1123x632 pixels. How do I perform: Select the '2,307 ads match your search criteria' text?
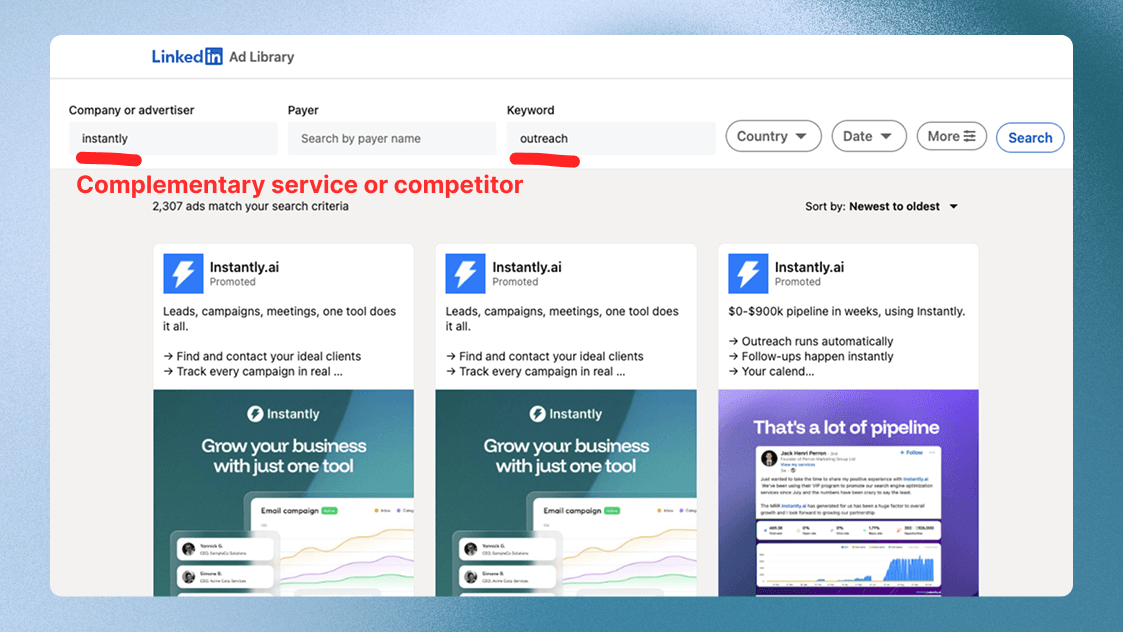[x=251, y=206]
